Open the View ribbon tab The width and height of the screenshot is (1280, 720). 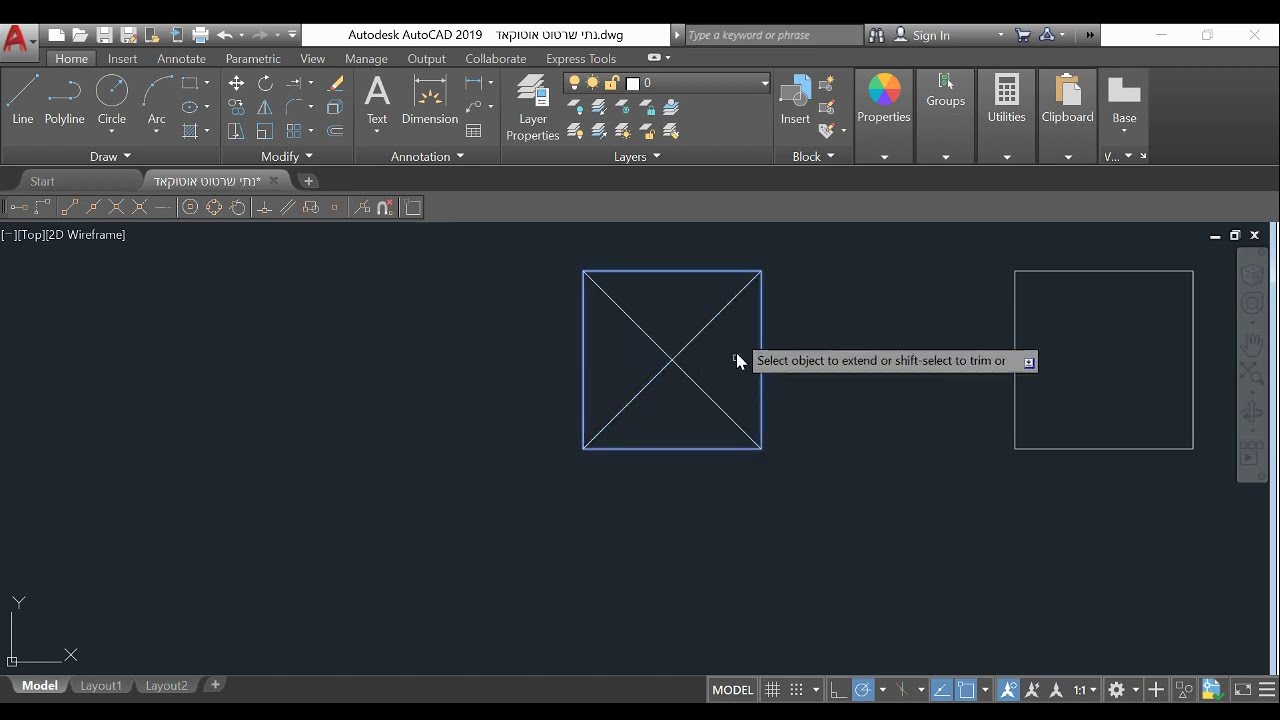(x=312, y=59)
